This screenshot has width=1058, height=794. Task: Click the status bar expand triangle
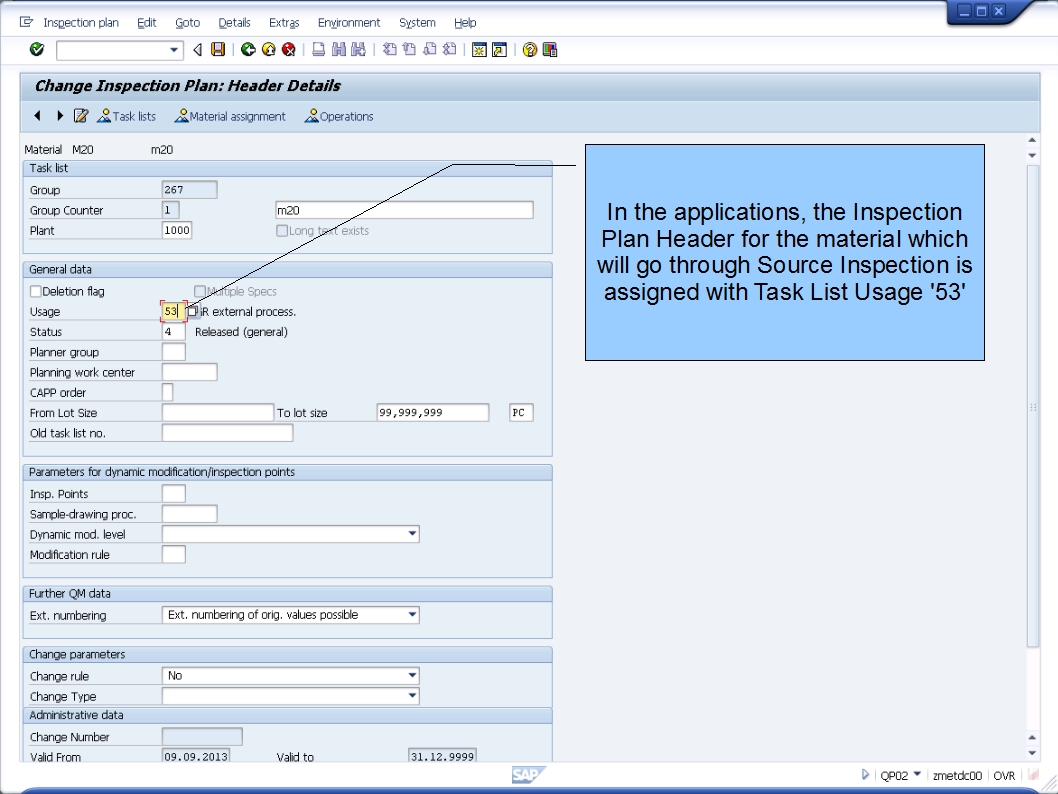(865, 774)
